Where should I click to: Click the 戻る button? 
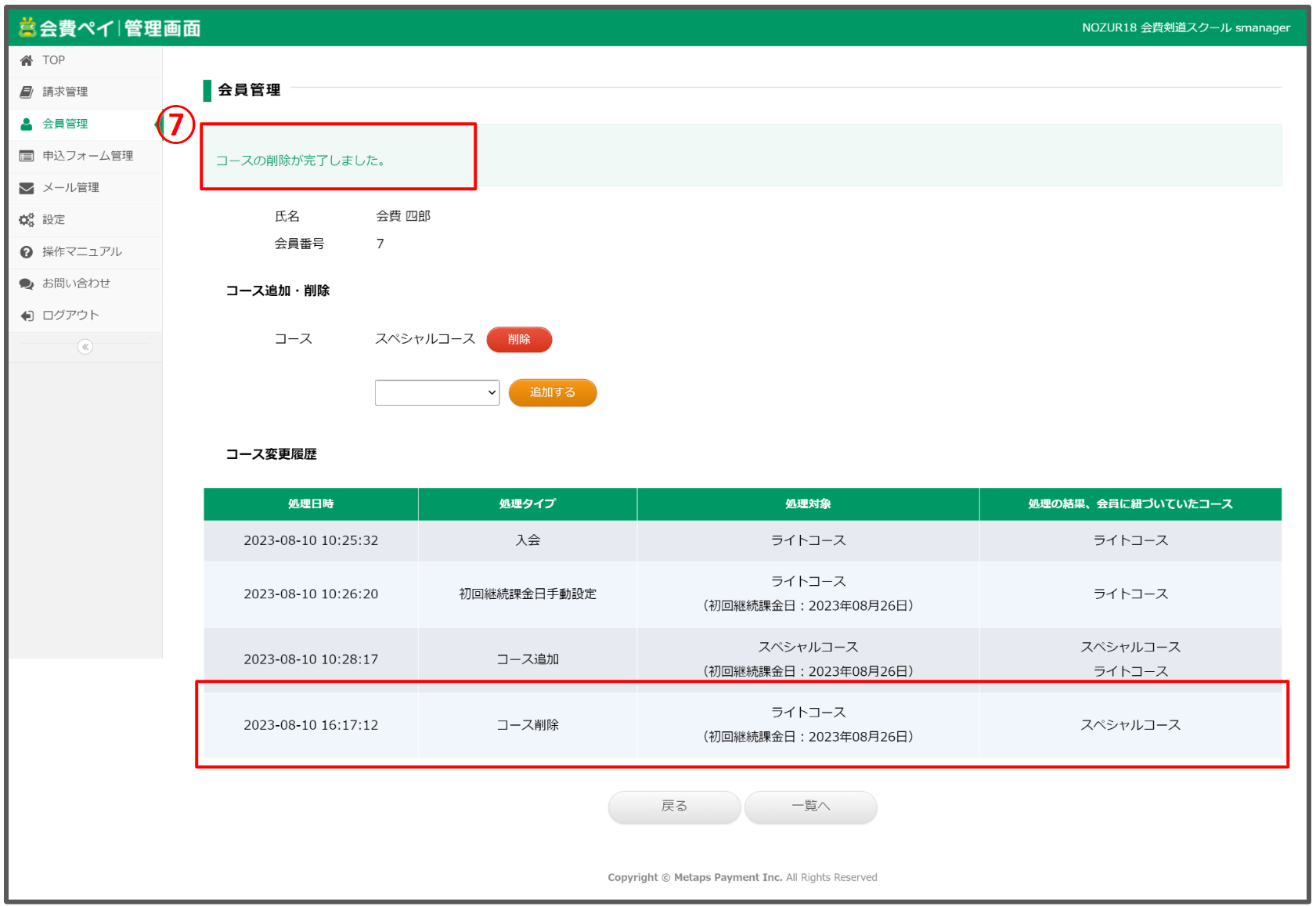tap(674, 807)
